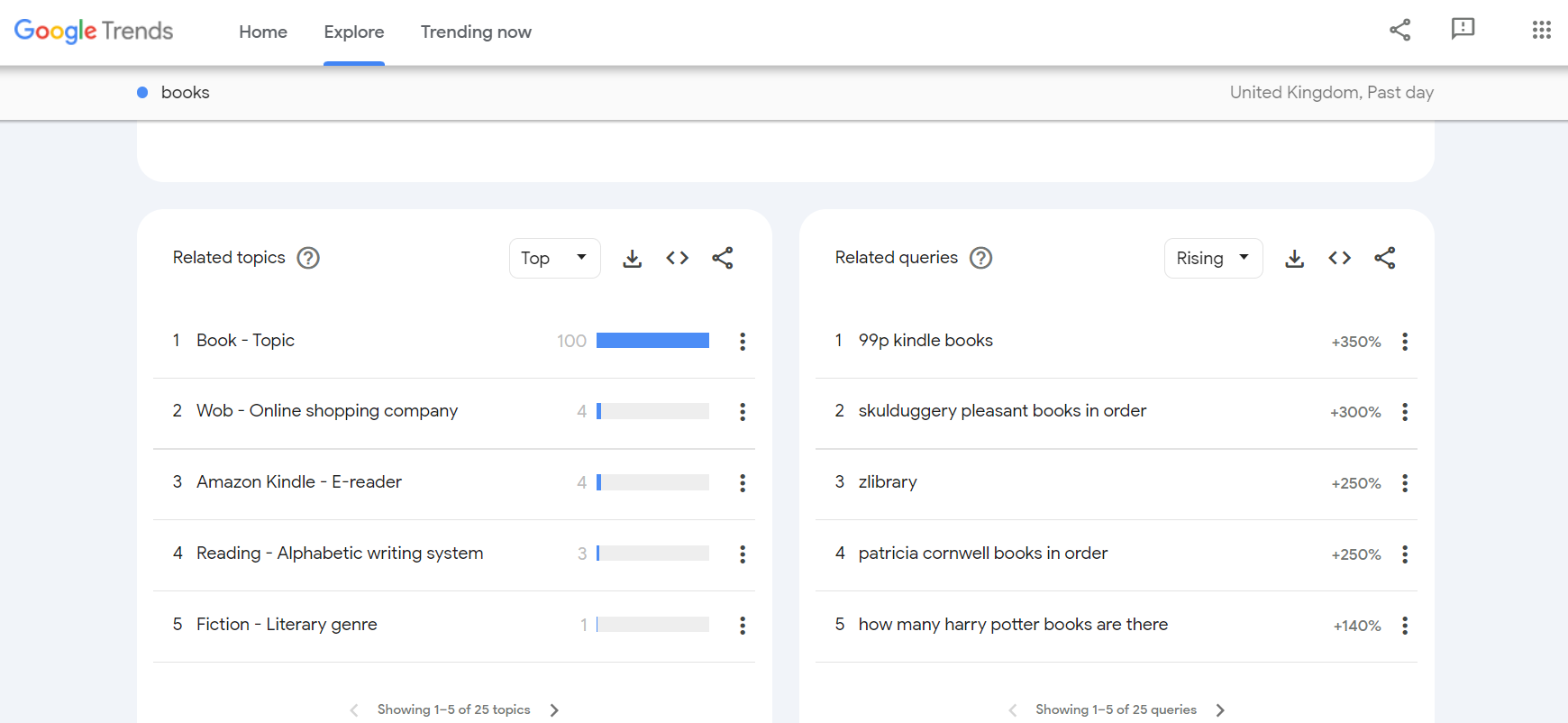Click the value bar for Fiction
Viewport: 1568px width, 723px height.
(x=652, y=625)
